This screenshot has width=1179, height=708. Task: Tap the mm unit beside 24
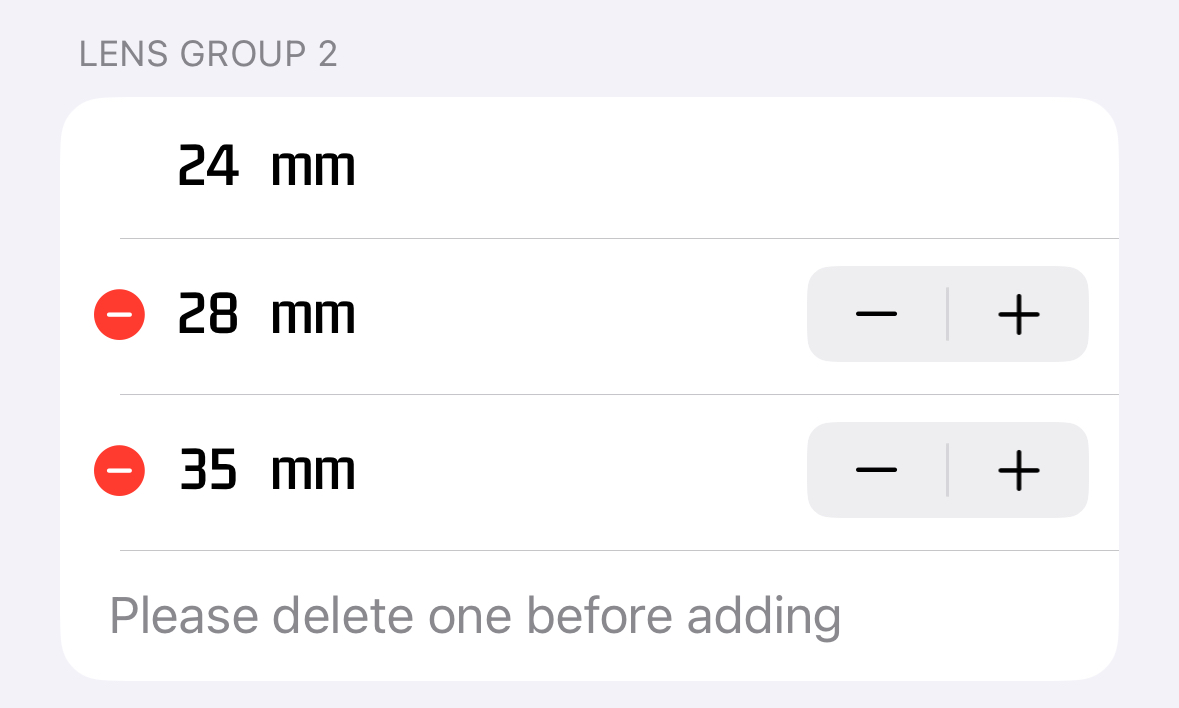313,170
